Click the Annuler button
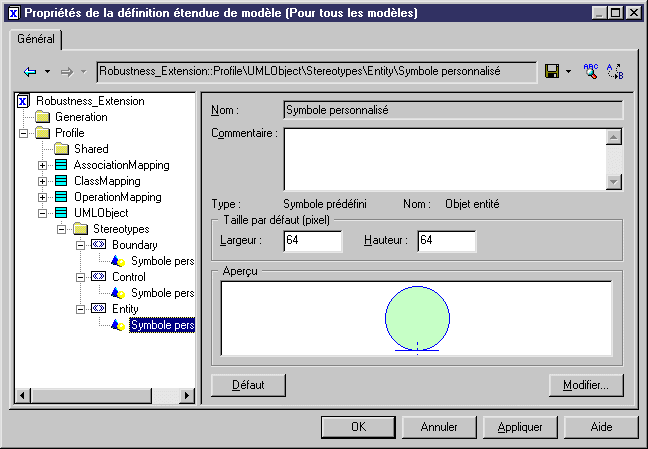 coord(439,427)
